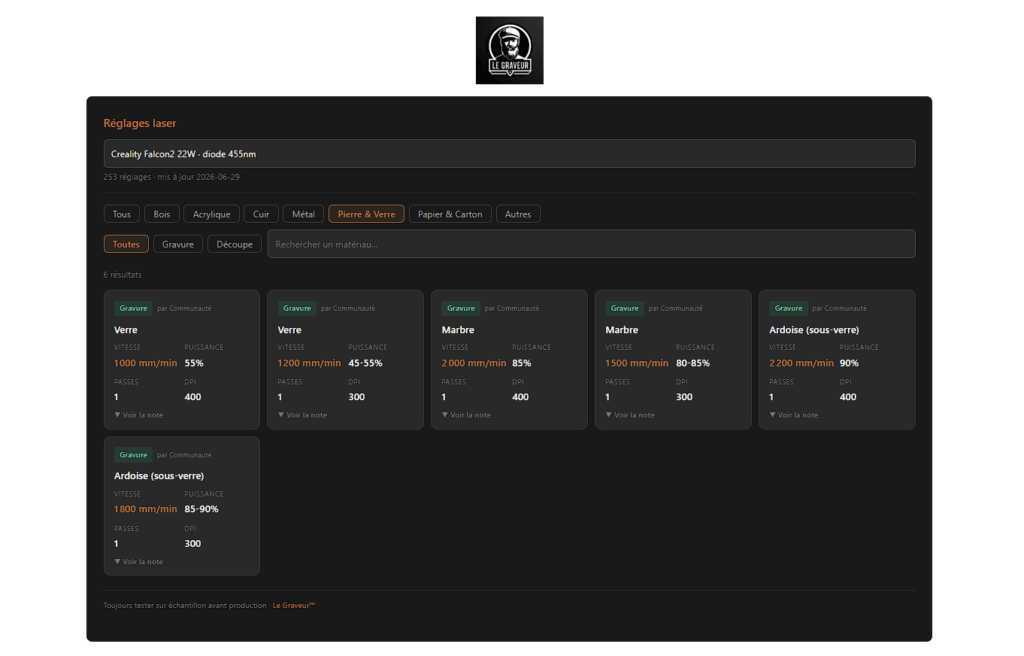Enable the Découpe operation filter
Screen dimensions: 1024x656
234,244
